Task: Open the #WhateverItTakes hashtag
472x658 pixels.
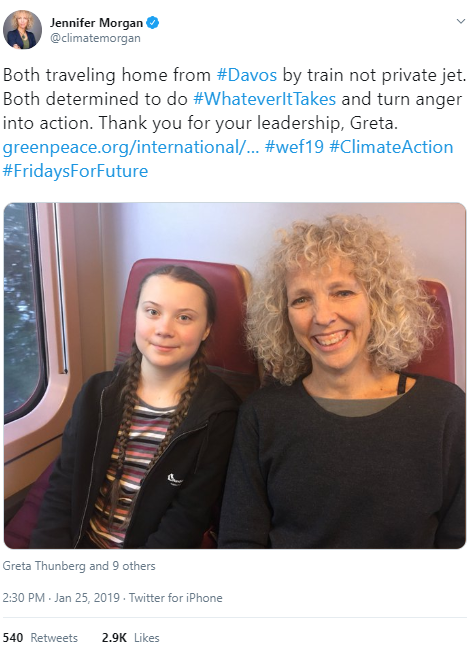Action: pyautogui.click(x=264, y=99)
